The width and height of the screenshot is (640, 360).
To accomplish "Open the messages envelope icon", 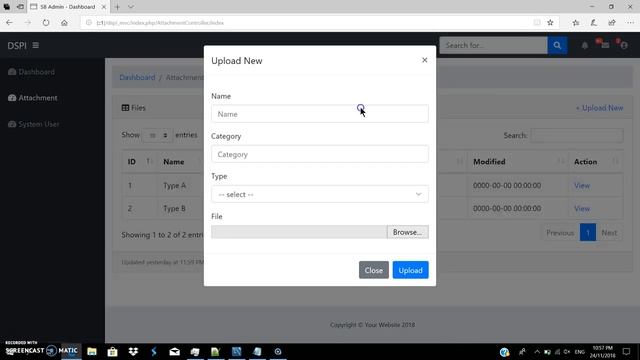I will pos(605,45).
